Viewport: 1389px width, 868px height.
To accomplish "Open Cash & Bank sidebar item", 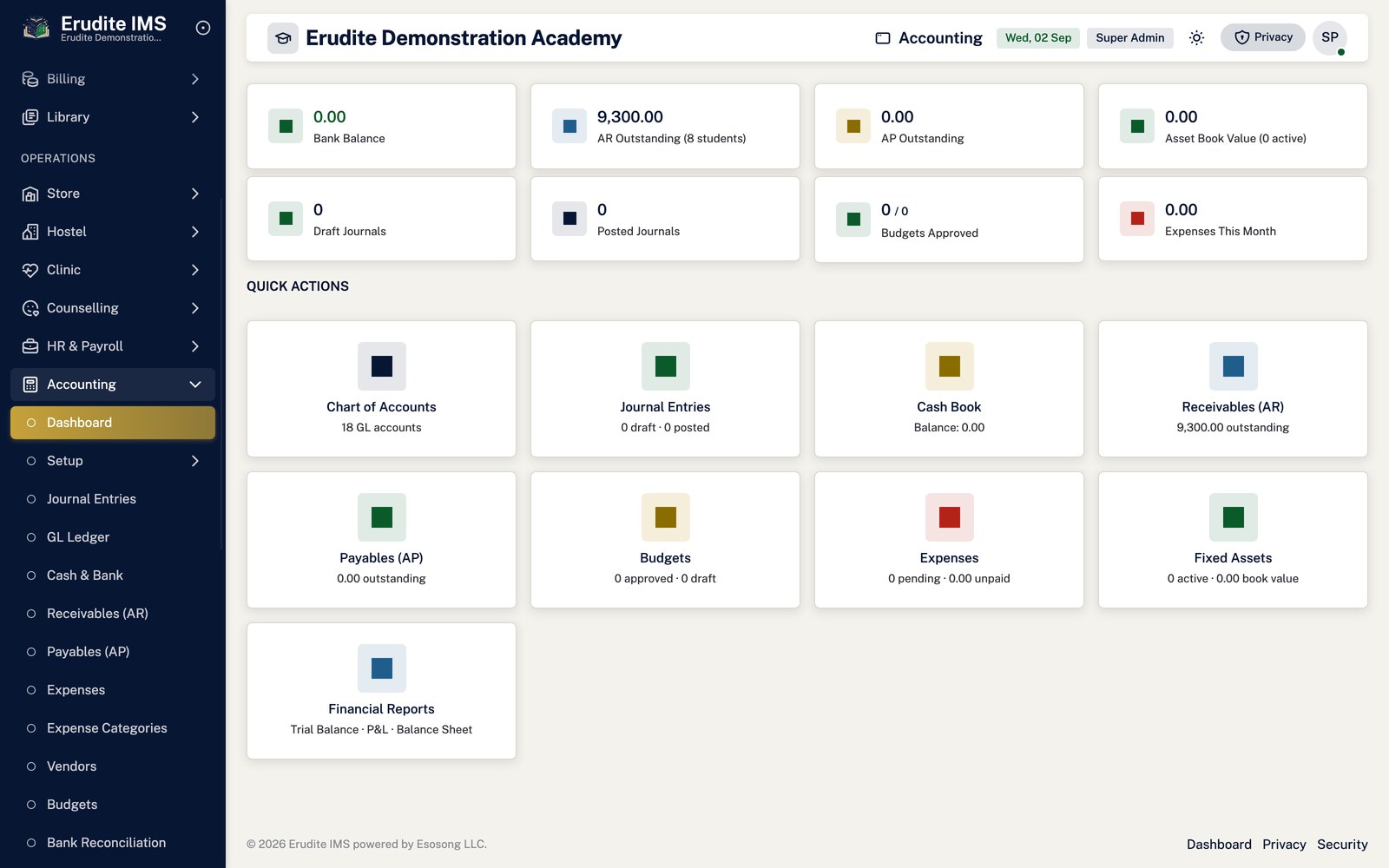I will tap(113, 575).
